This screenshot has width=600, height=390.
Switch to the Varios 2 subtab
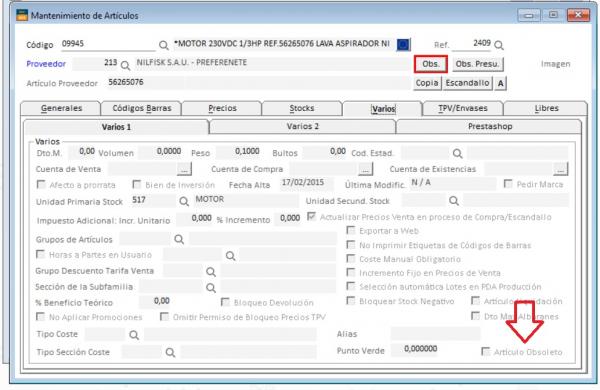(x=303, y=126)
